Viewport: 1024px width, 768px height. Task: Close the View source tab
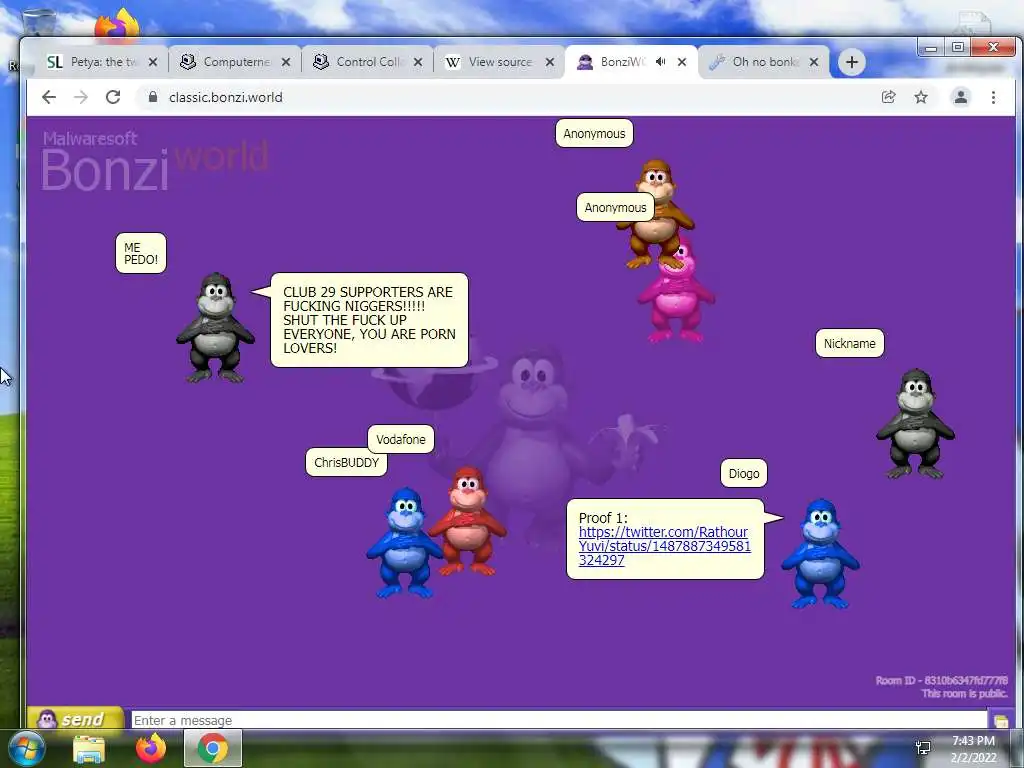550,62
